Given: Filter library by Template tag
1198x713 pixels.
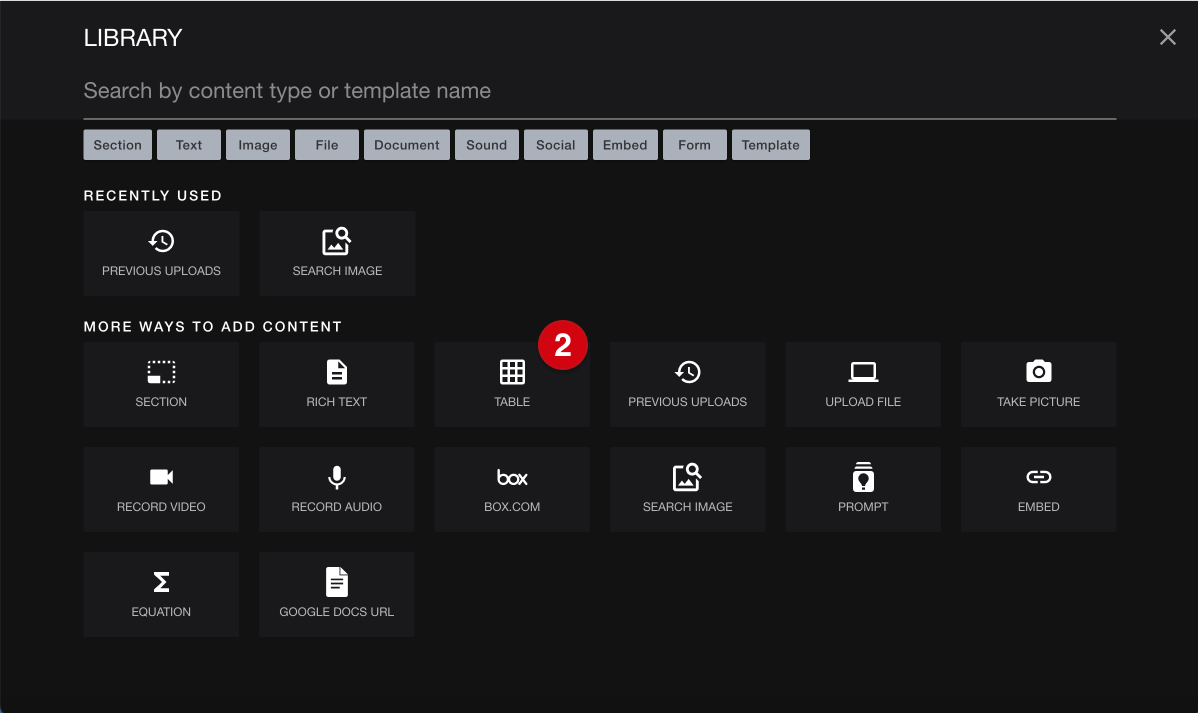Looking at the screenshot, I should point(770,144).
